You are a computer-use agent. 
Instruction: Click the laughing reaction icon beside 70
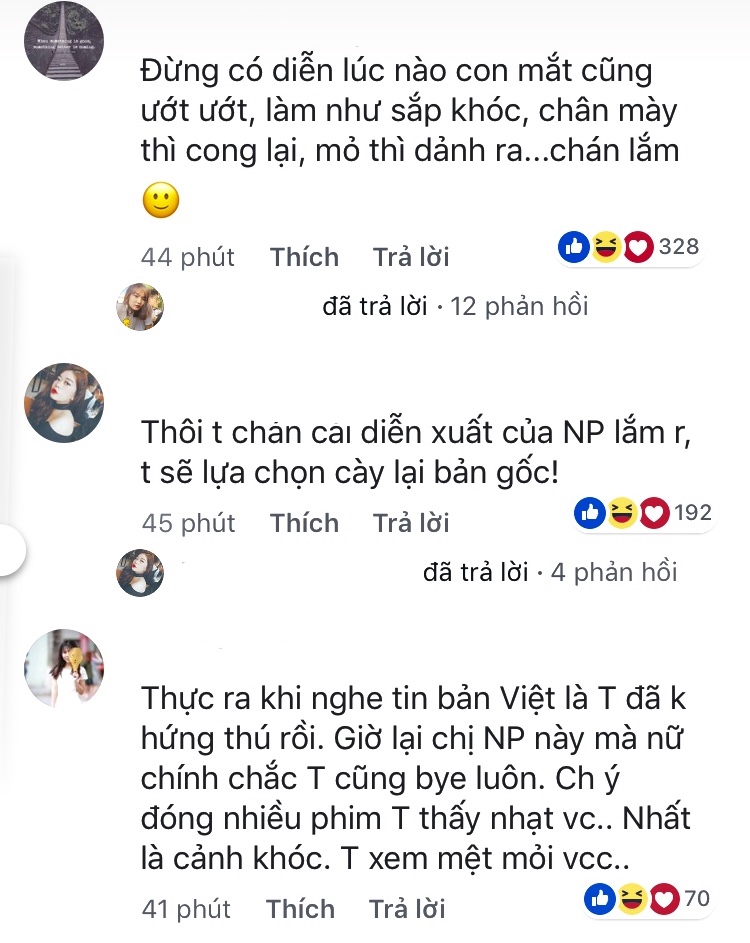(632, 899)
